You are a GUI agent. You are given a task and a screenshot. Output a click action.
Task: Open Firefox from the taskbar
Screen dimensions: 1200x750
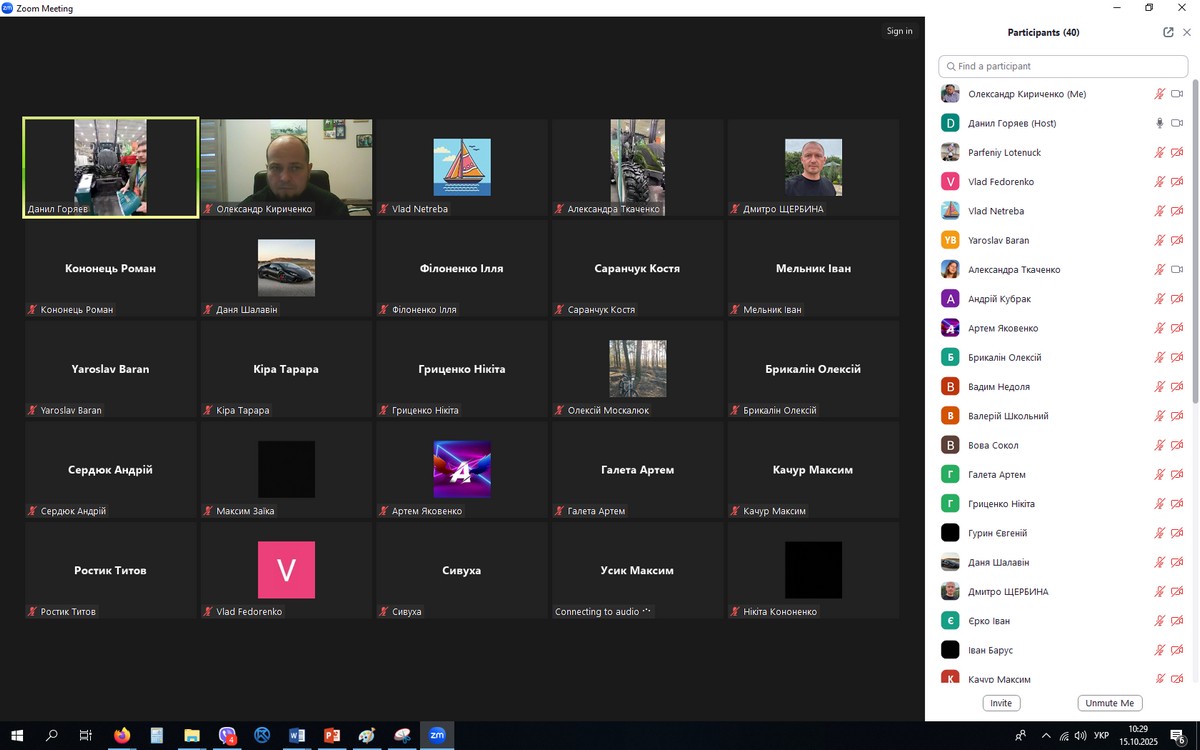point(122,736)
